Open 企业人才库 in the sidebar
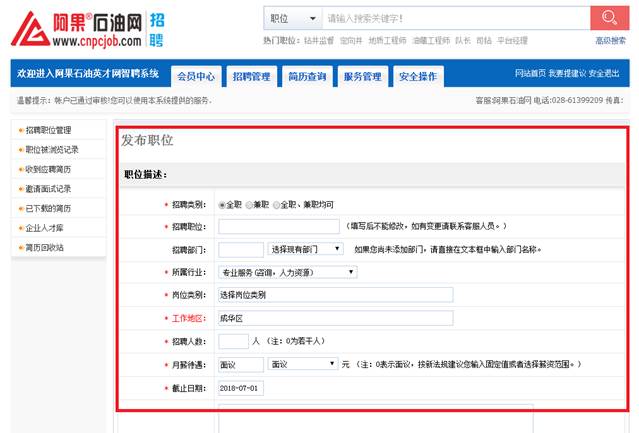The height and width of the screenshot is (433, 639). click(x=45, y=228)
